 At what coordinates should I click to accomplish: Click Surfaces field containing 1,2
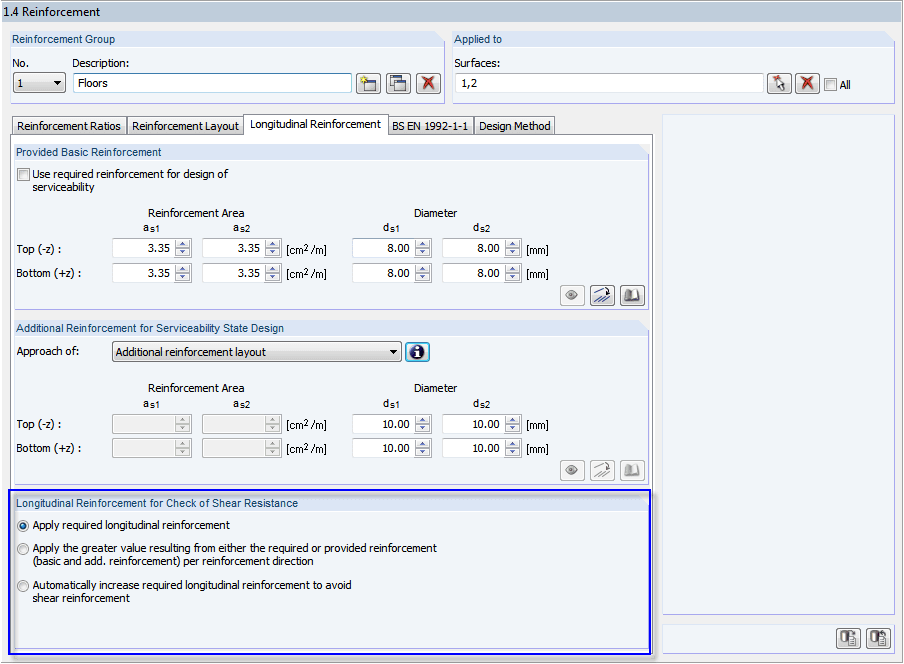coord(609,83)
